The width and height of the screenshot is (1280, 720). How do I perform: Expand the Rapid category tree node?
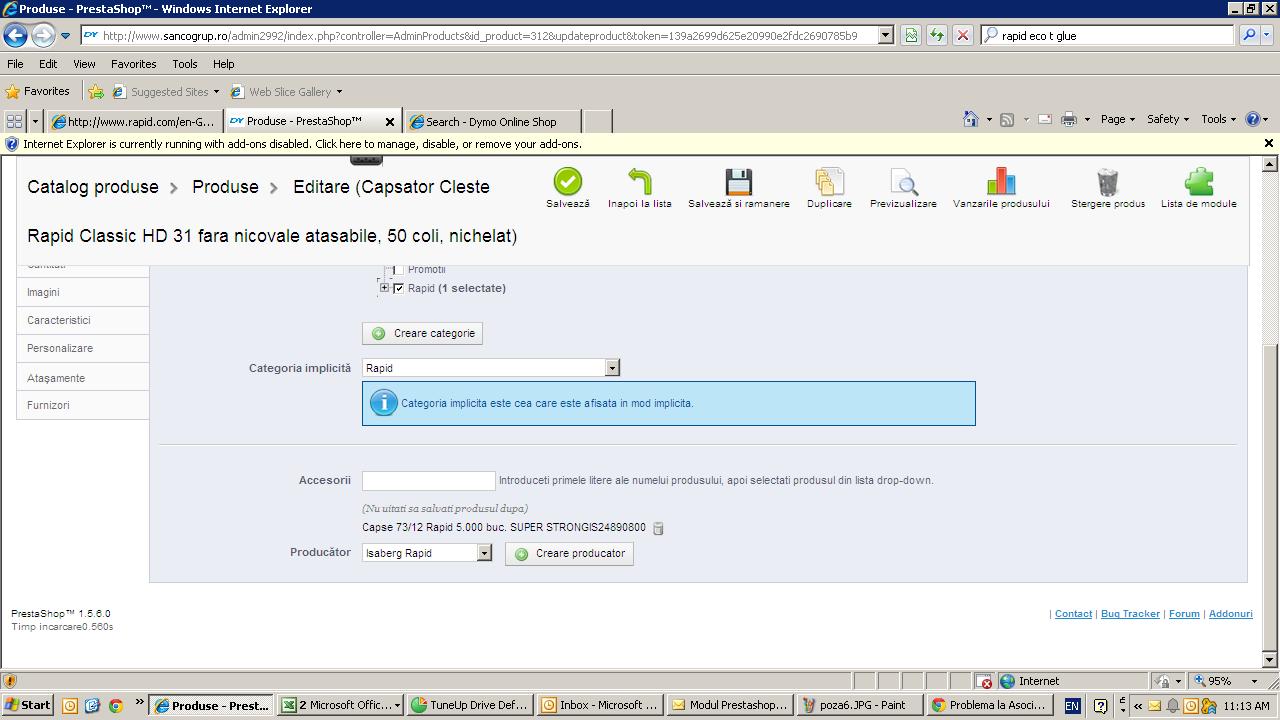pos(384,288)
